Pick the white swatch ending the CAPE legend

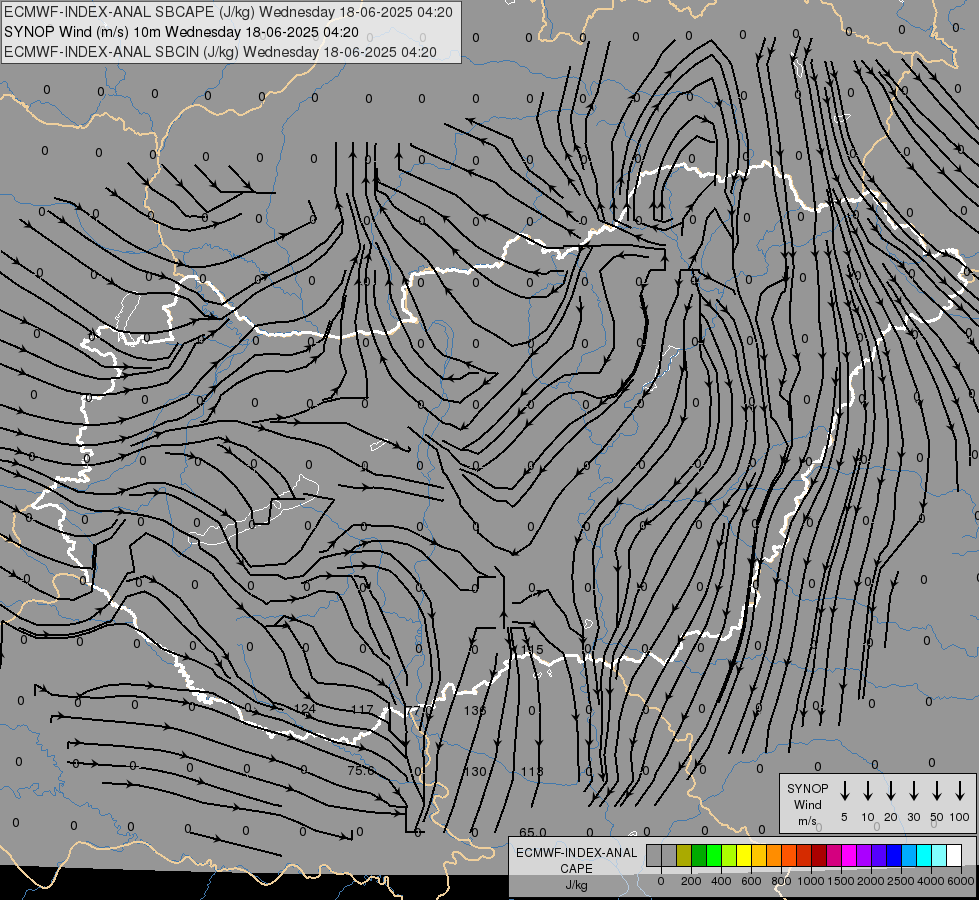tap(955, 855)
